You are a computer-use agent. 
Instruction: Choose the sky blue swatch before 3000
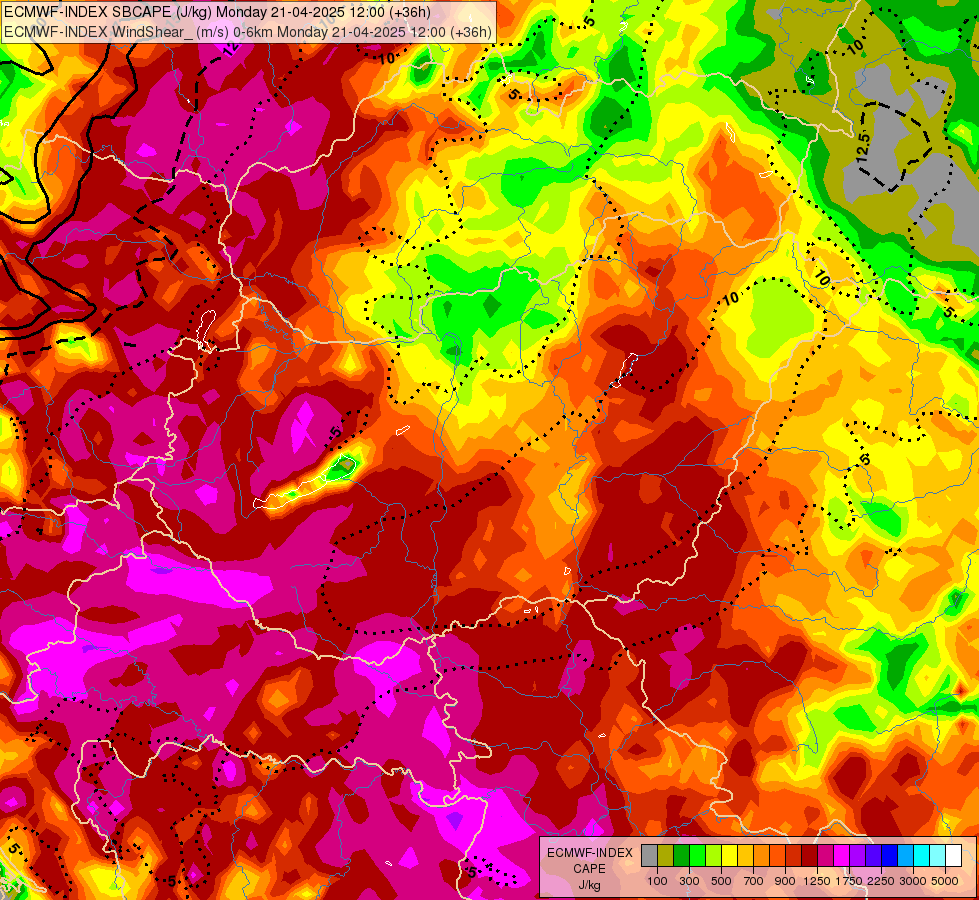(x=906, y=855)
